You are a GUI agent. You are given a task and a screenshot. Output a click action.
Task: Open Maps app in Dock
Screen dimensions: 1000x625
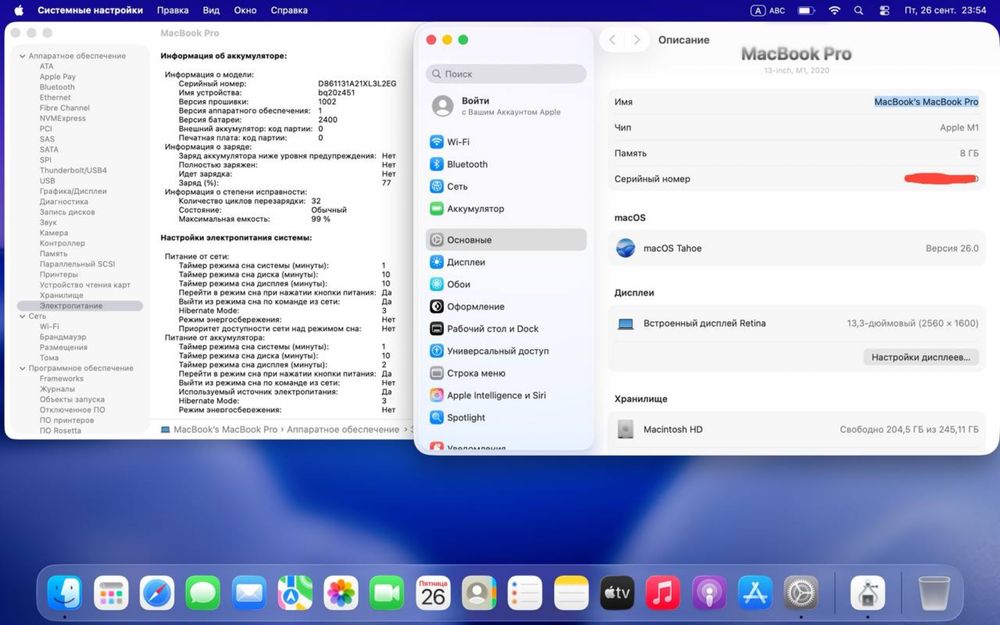pyautogui.click(x=295, y=592)
